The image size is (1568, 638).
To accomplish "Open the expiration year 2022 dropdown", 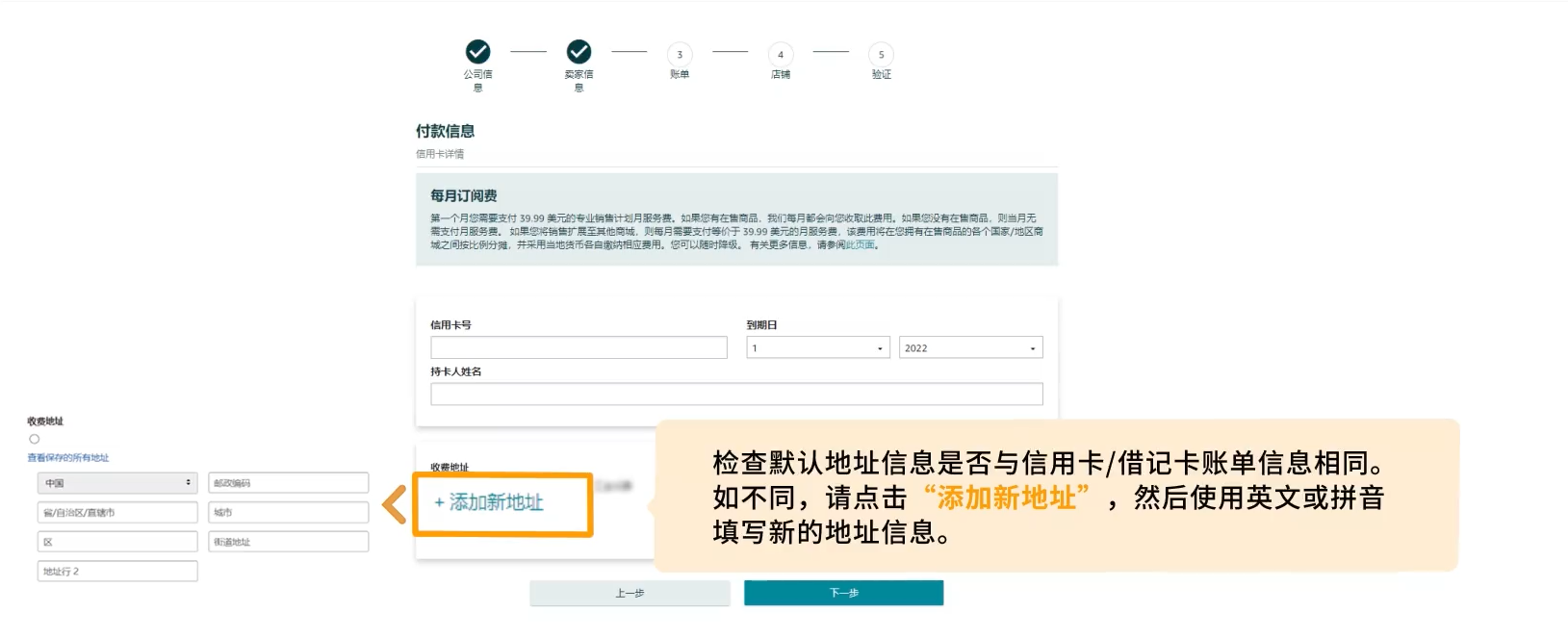I will point(970,348).
